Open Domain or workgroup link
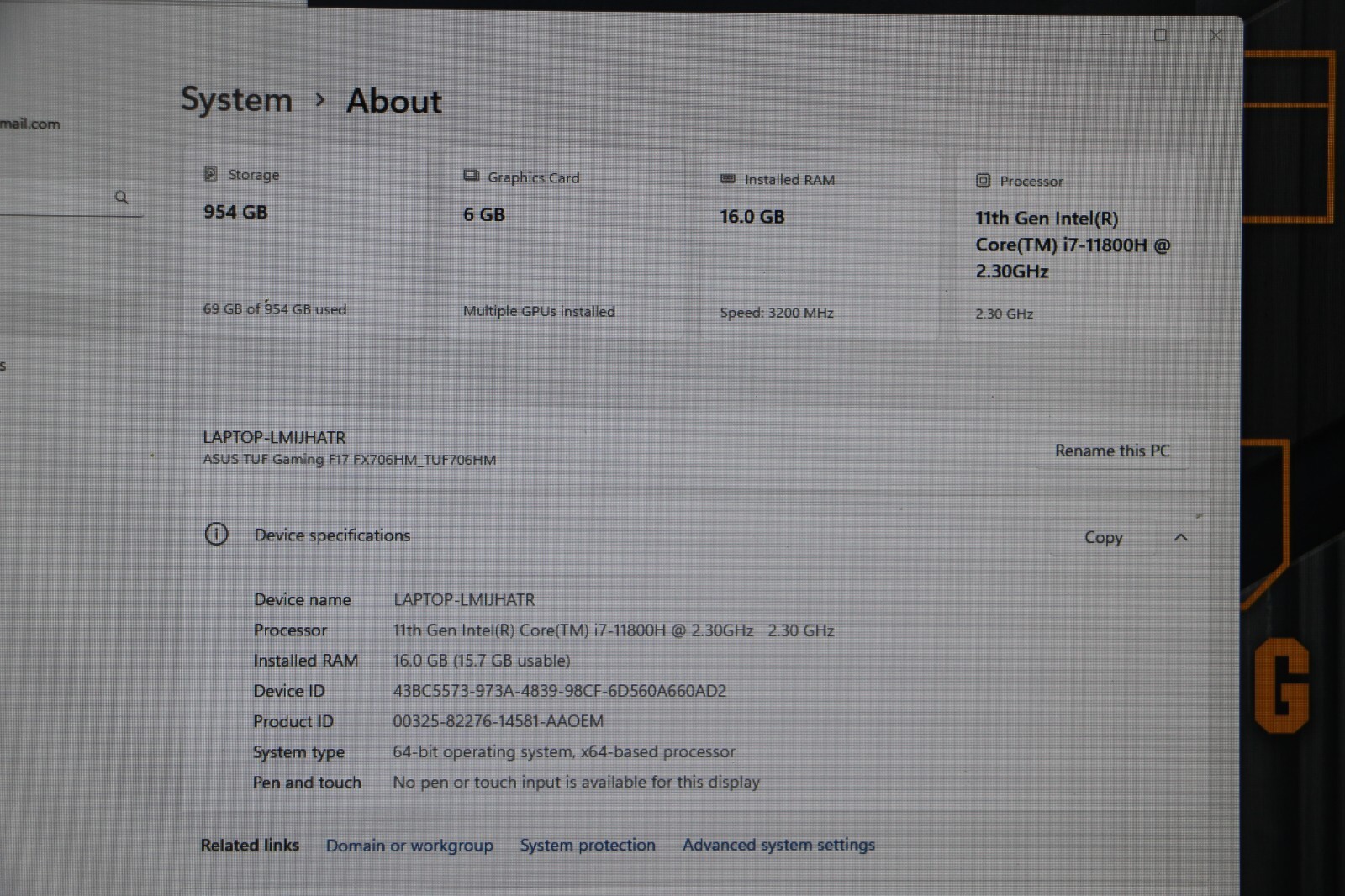 point(409,846)
